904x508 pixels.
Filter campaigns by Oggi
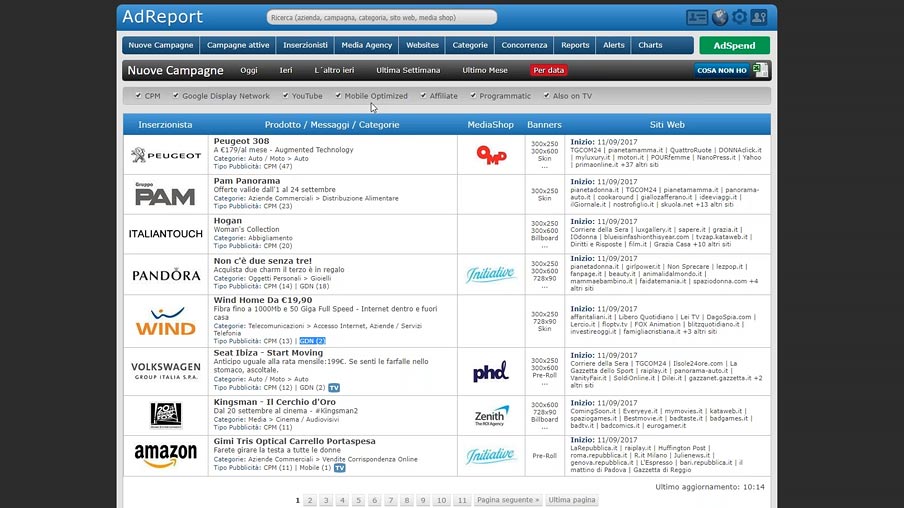248,70
